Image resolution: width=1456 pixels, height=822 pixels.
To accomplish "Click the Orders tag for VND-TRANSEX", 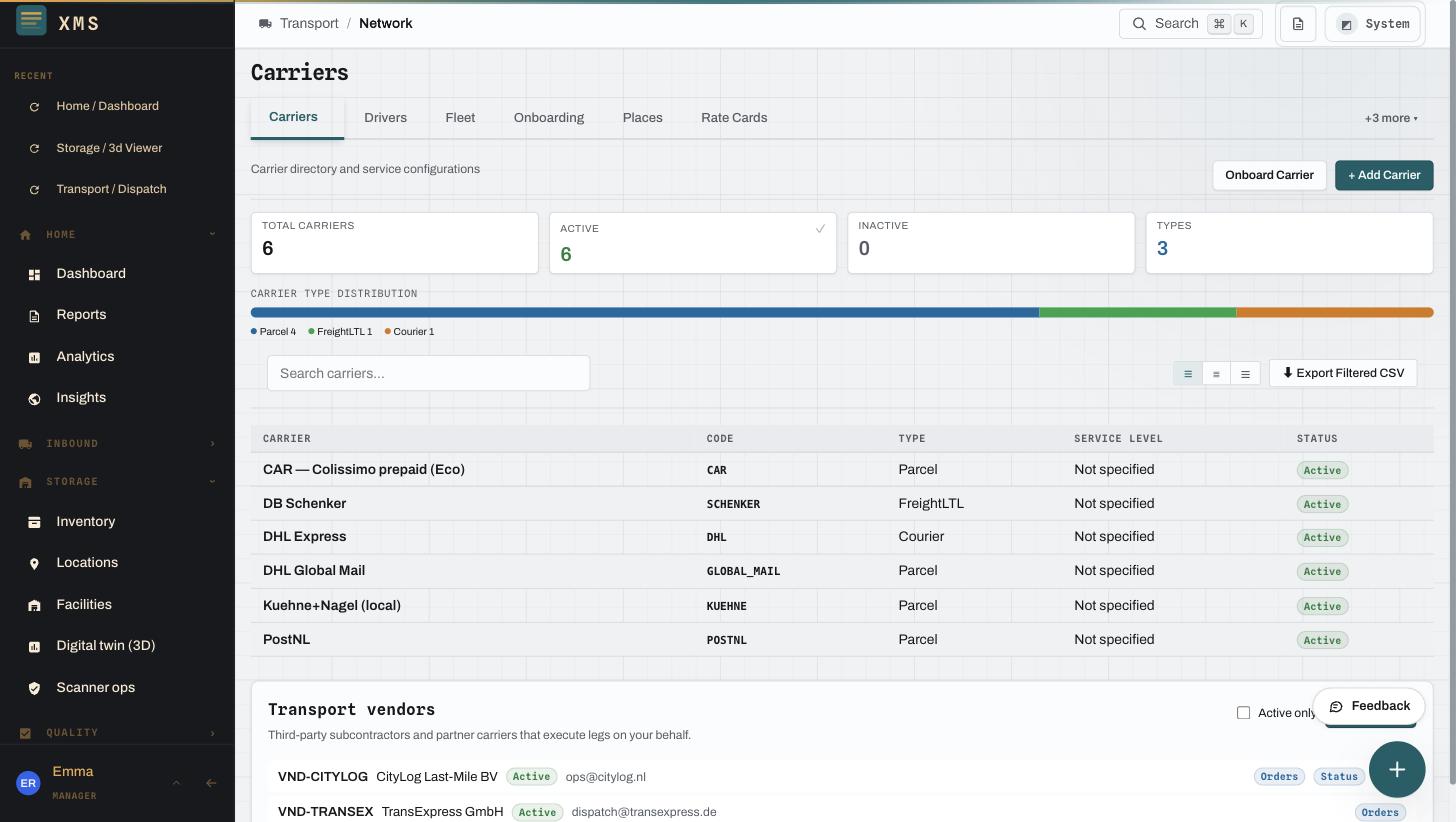I will pos(1380,812).
